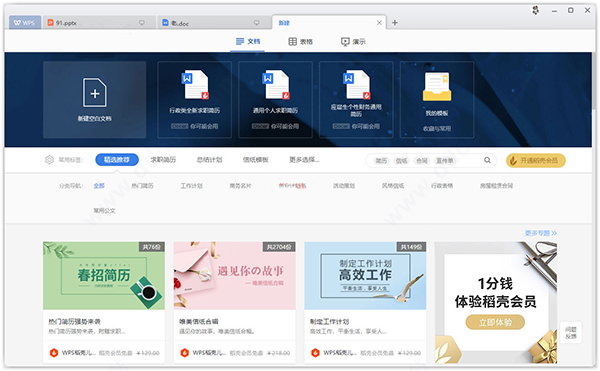Open the 更多专题 link

point(541,233)
